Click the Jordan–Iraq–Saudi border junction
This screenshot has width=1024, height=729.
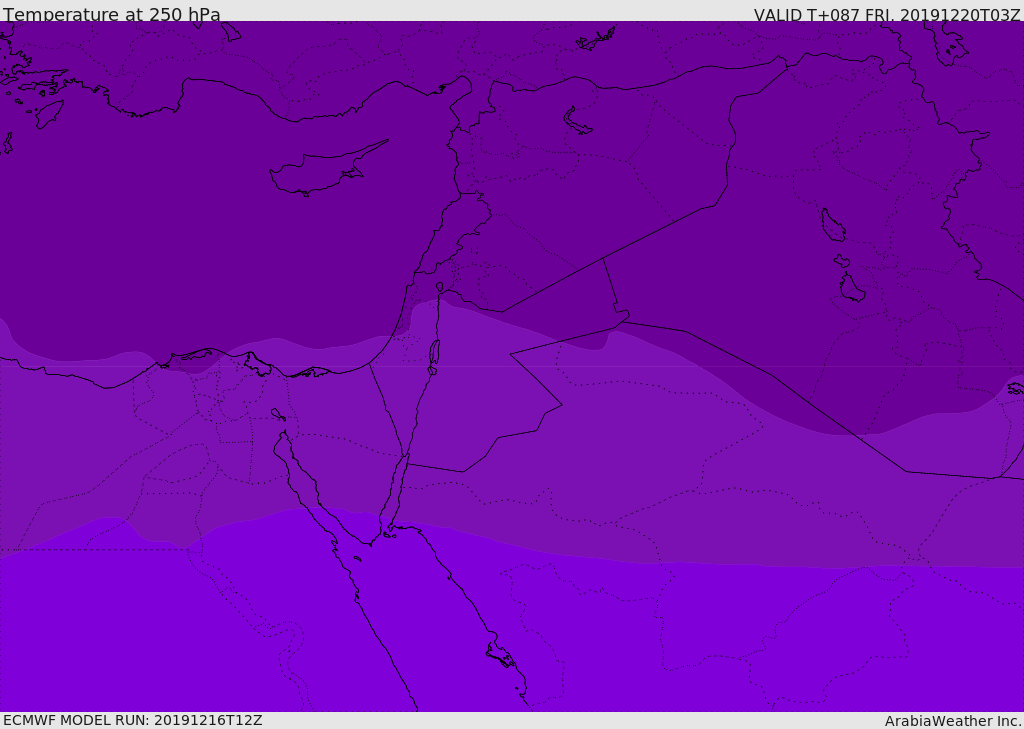click(622, 321)
